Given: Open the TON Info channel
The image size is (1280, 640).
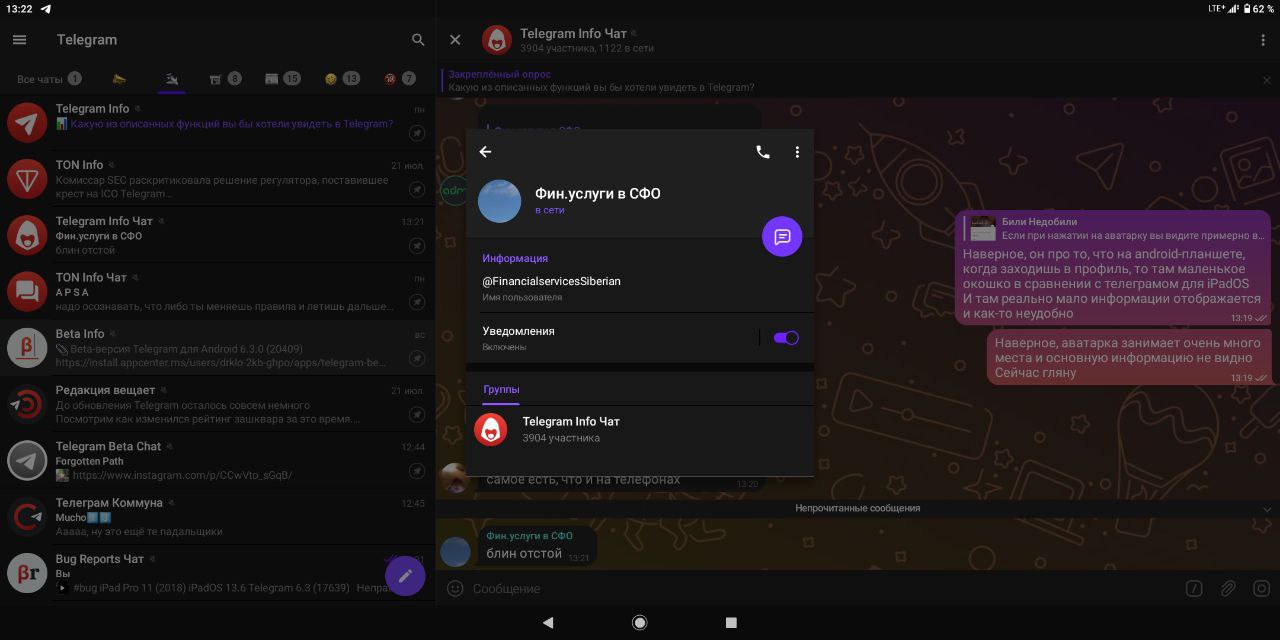Looking at the screenshot, I should pyautogui.click(x=217, y=179).
